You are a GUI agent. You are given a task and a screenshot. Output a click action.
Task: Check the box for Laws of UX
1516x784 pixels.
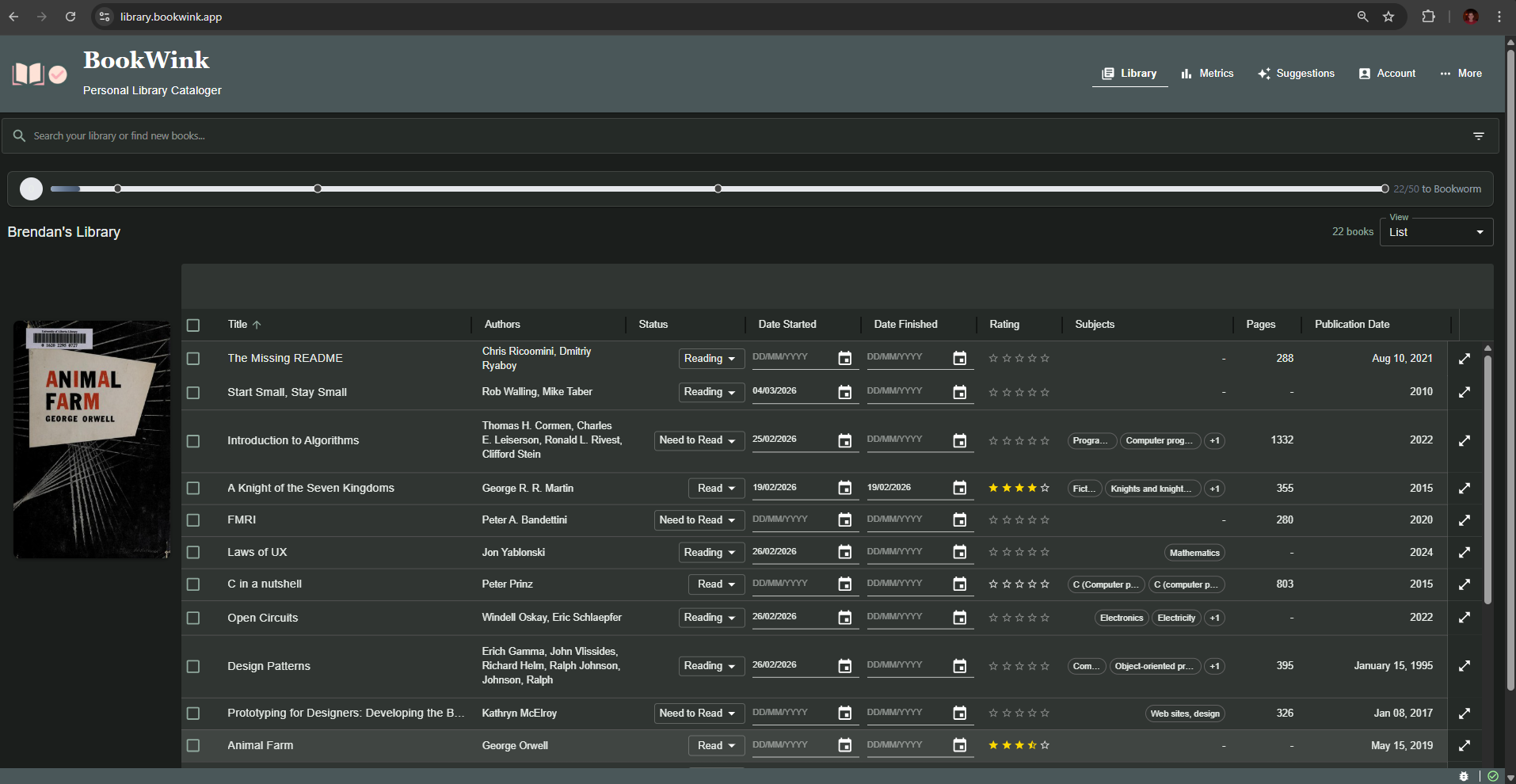tap(193, 553)
